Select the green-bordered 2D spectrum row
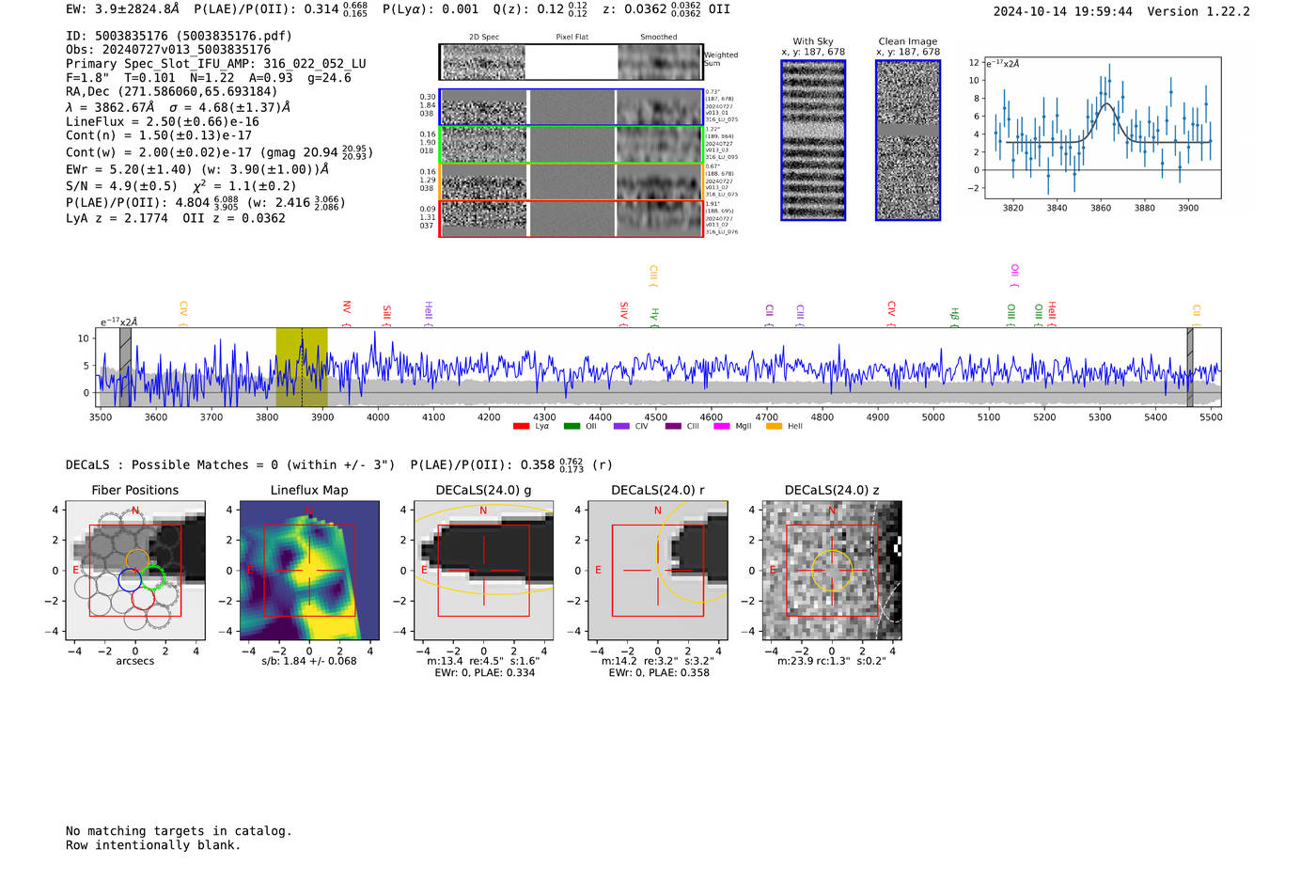This screenshot has width=1316, height=896. pos(572,145)
